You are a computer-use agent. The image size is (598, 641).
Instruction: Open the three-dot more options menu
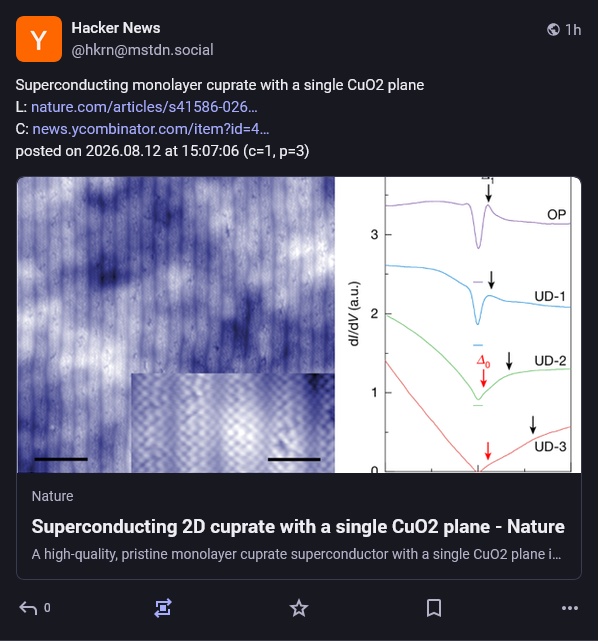(570, 608)
